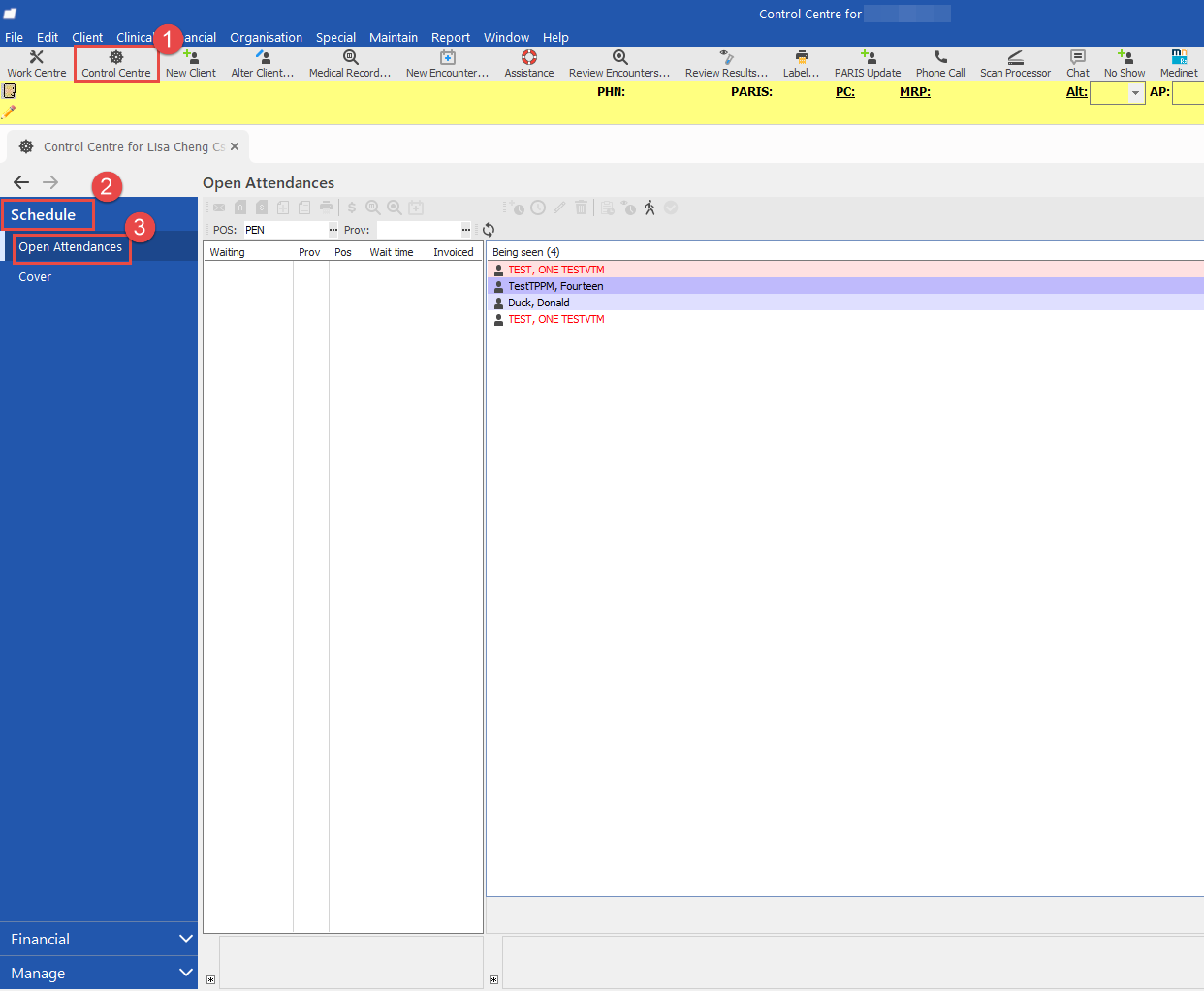The image size is (1204, 991).
Task: Open the Scan Processor icon
Action: click(x=1014, y=63)
